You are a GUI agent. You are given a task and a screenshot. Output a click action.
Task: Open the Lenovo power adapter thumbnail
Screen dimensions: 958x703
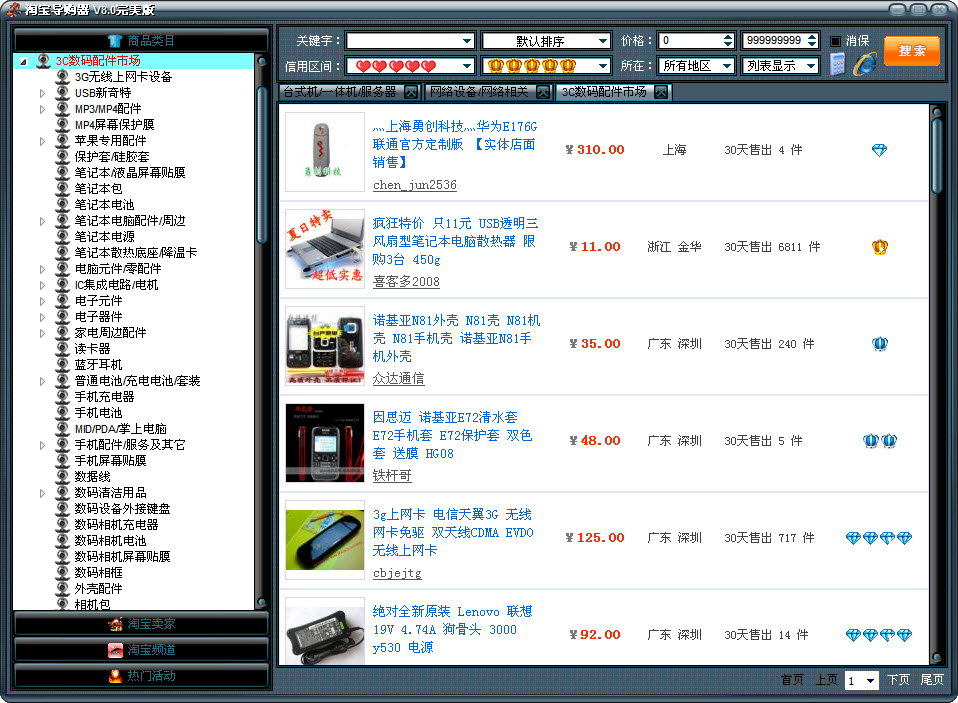pyautogui.click(x=324, y=630)
